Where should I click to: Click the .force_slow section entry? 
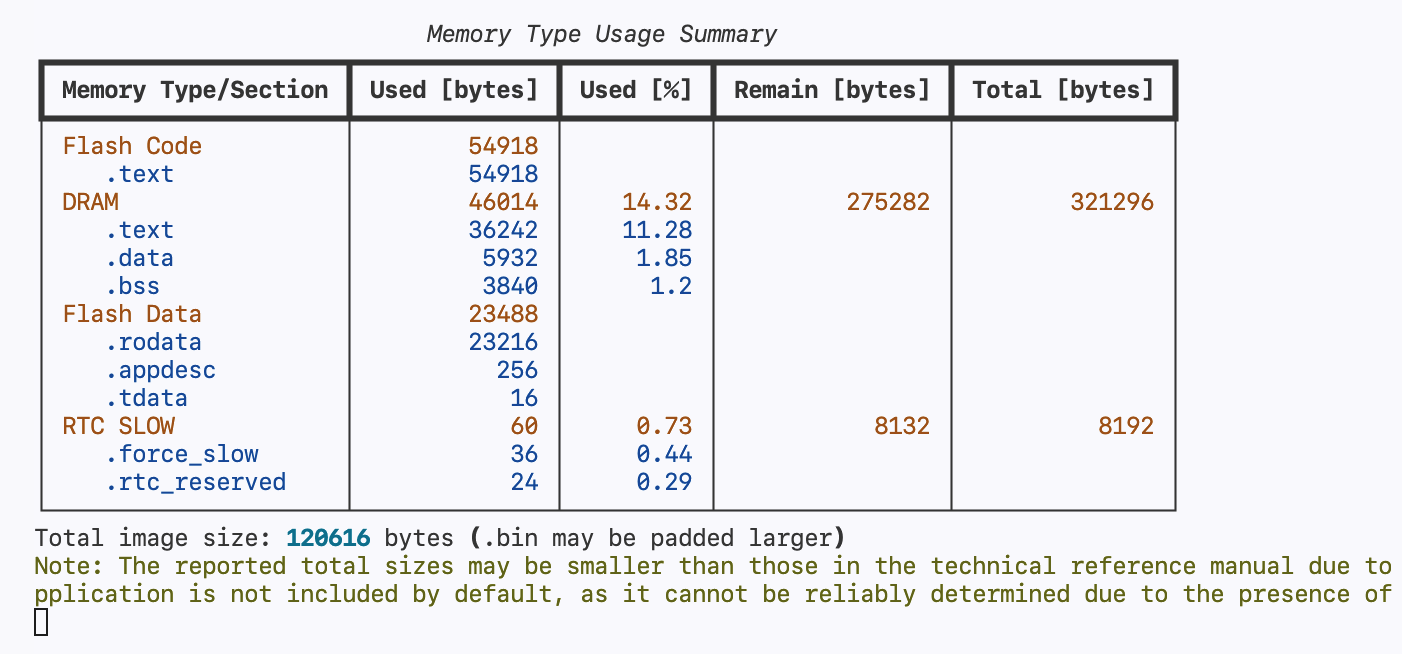(181, 454)
